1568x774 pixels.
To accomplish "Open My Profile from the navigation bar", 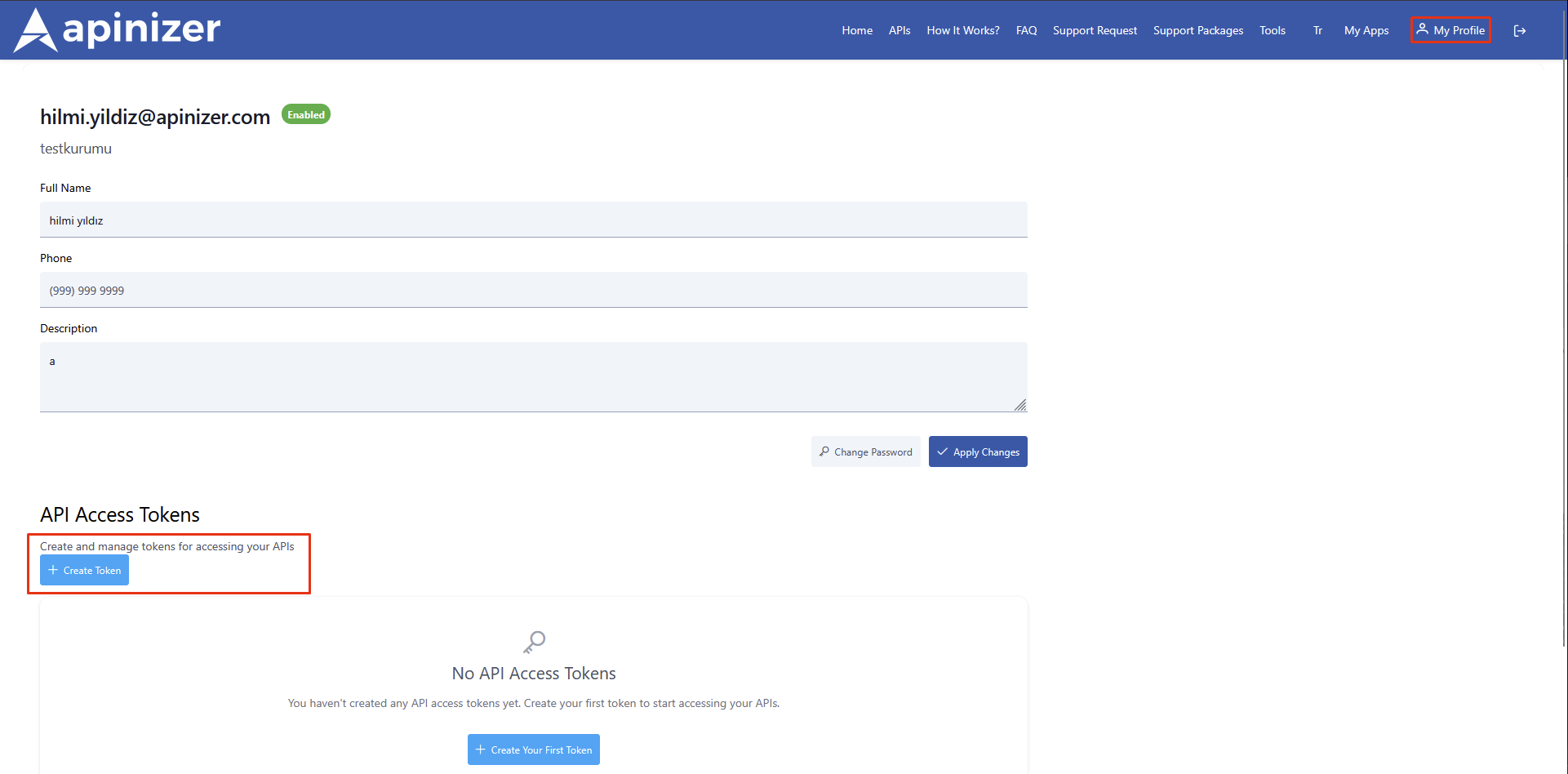I will click(x=1450, y=30).
